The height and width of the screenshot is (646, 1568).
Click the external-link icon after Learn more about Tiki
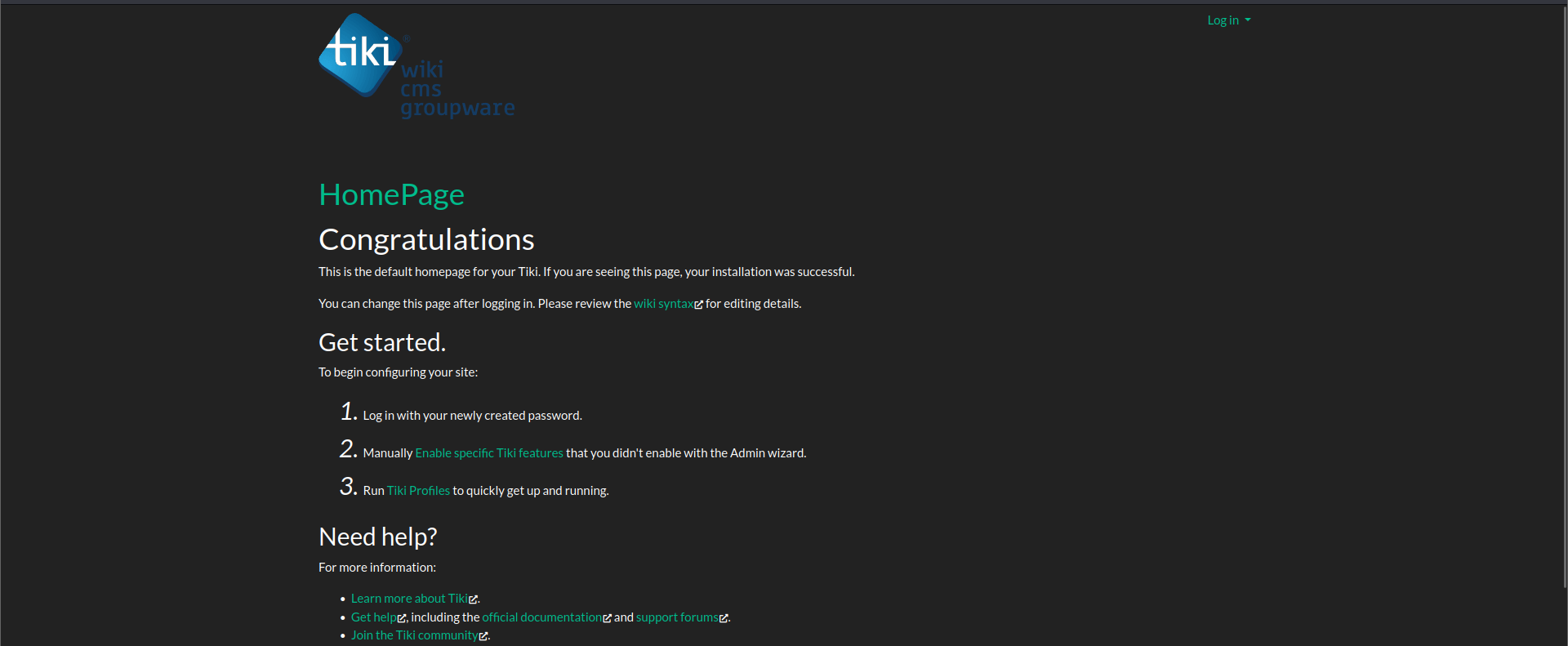click(473, 599)
